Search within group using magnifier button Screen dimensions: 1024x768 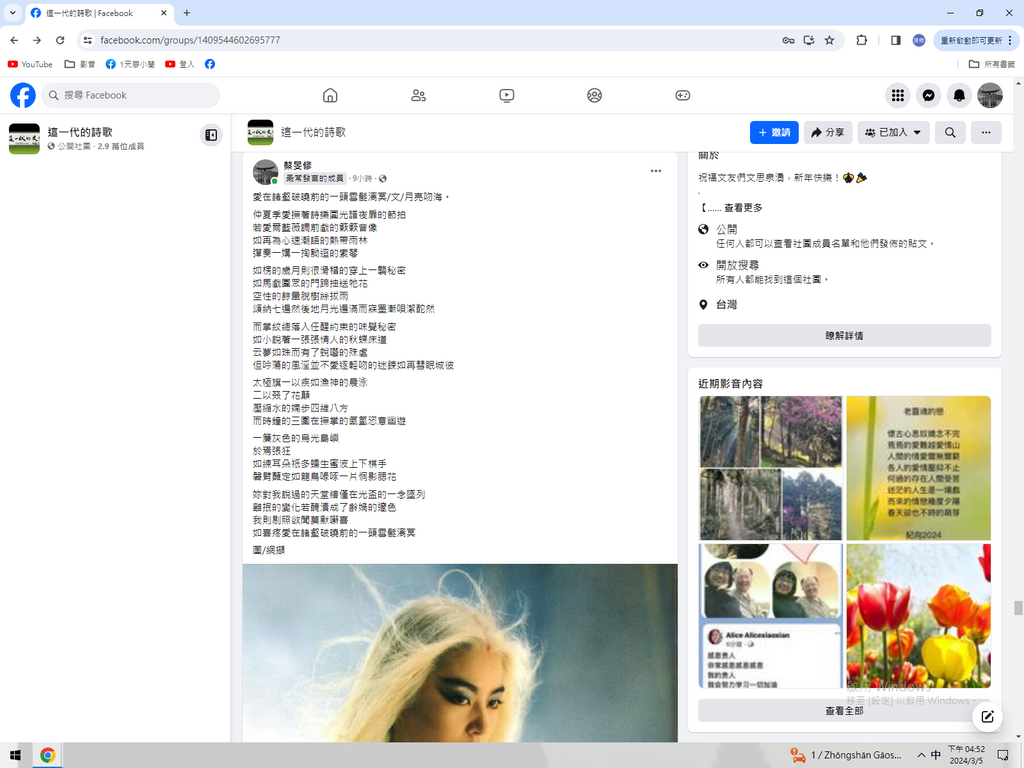(950, 132)
